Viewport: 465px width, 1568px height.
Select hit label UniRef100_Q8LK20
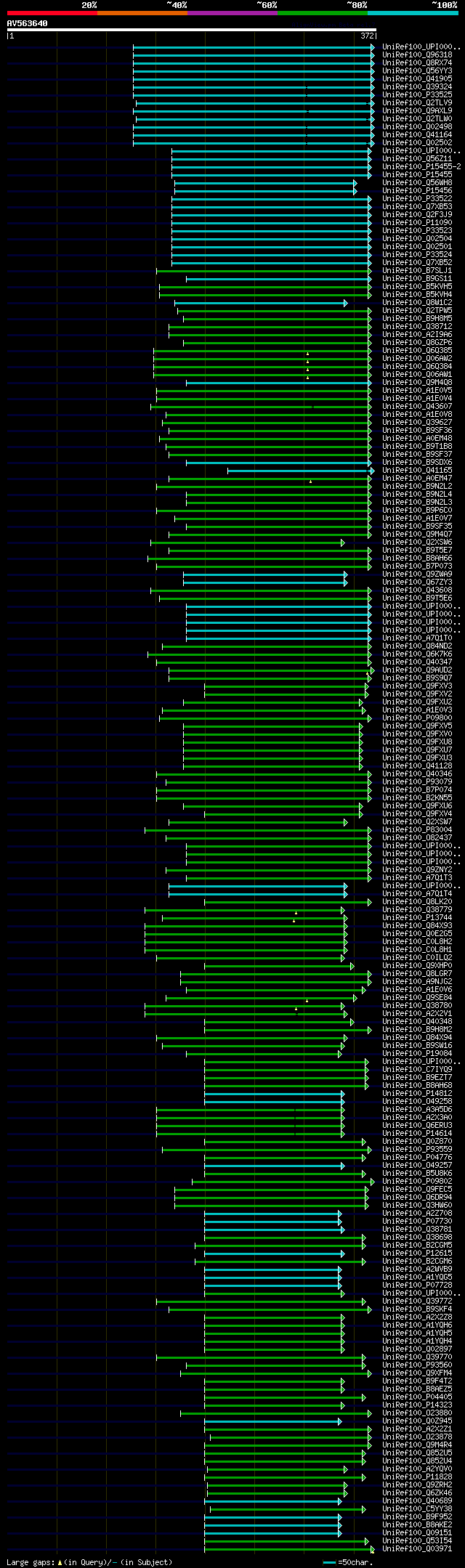417,901
